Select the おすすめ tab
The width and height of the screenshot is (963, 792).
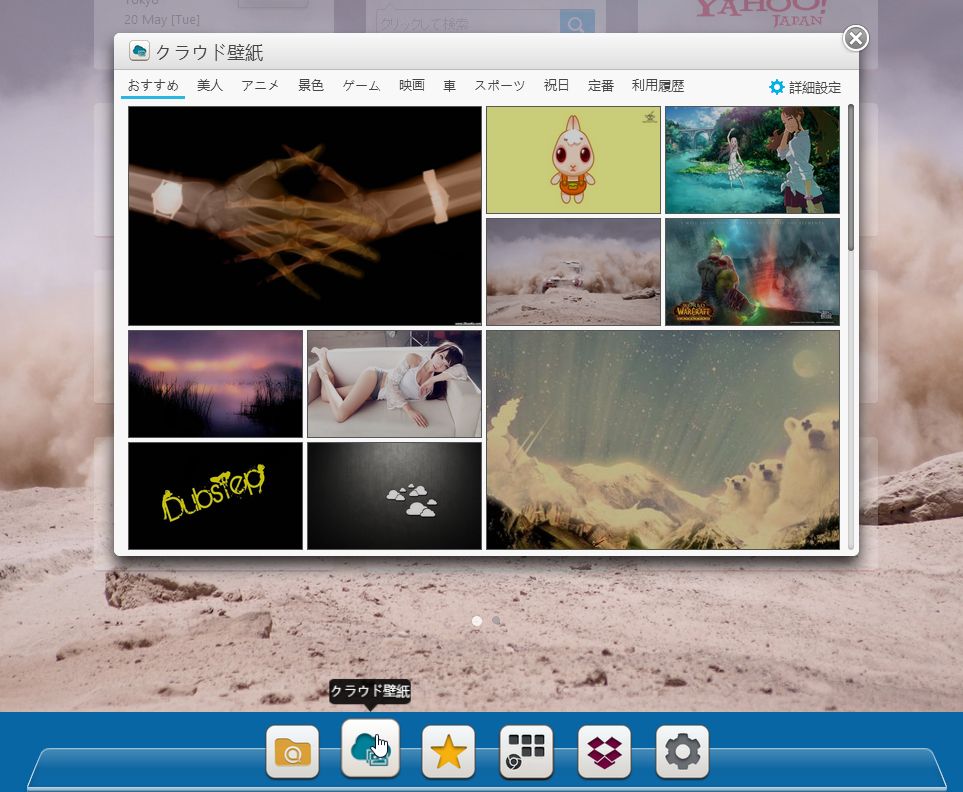tap(153, 85)
